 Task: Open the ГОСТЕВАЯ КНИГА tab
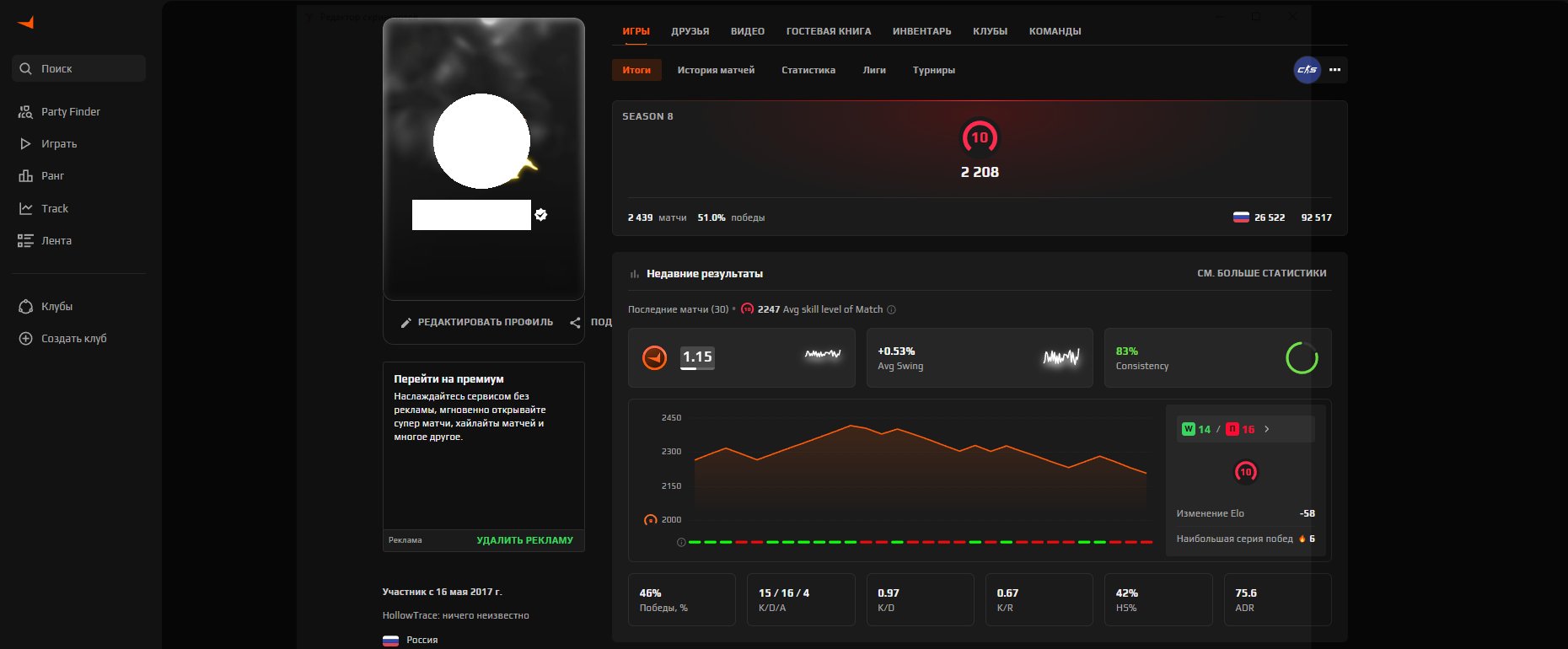pos(829,31)
